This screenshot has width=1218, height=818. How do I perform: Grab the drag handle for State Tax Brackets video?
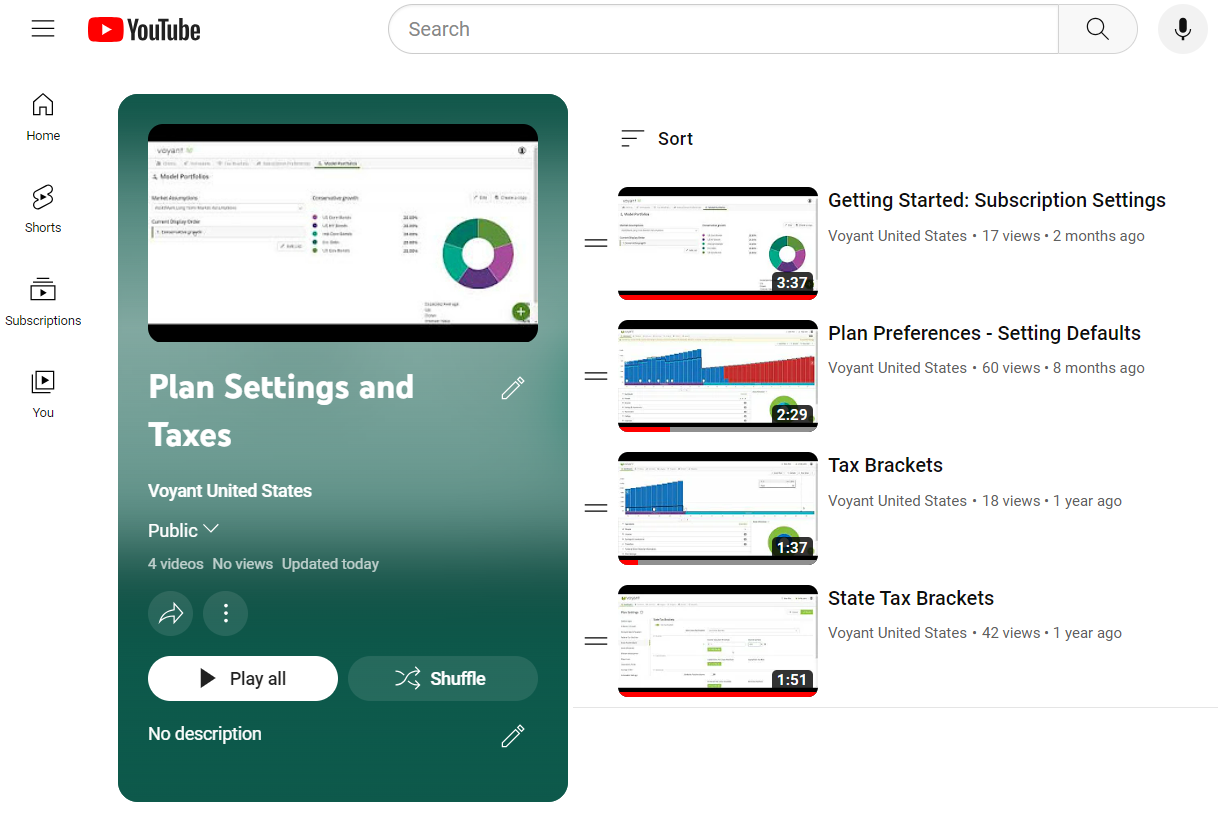(x=596, y=641)
